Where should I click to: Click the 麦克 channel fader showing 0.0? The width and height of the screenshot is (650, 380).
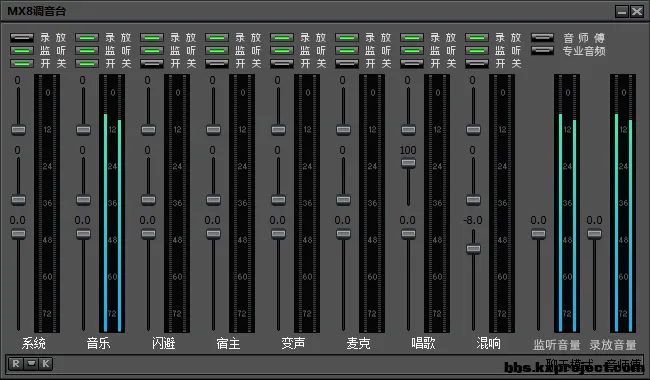click(x=343, y=234)
